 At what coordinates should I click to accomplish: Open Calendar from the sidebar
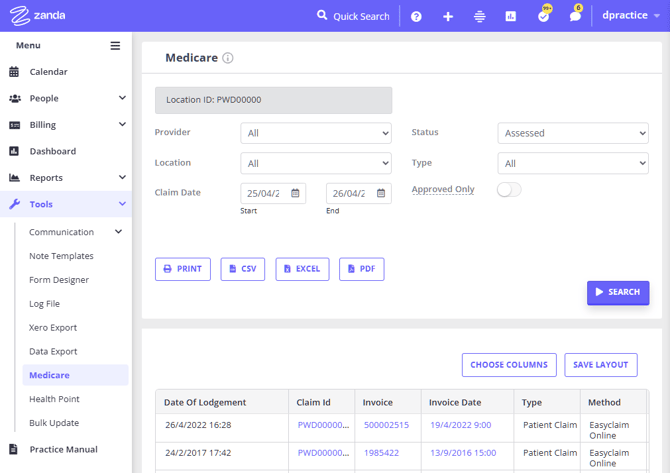pos(48,72)
